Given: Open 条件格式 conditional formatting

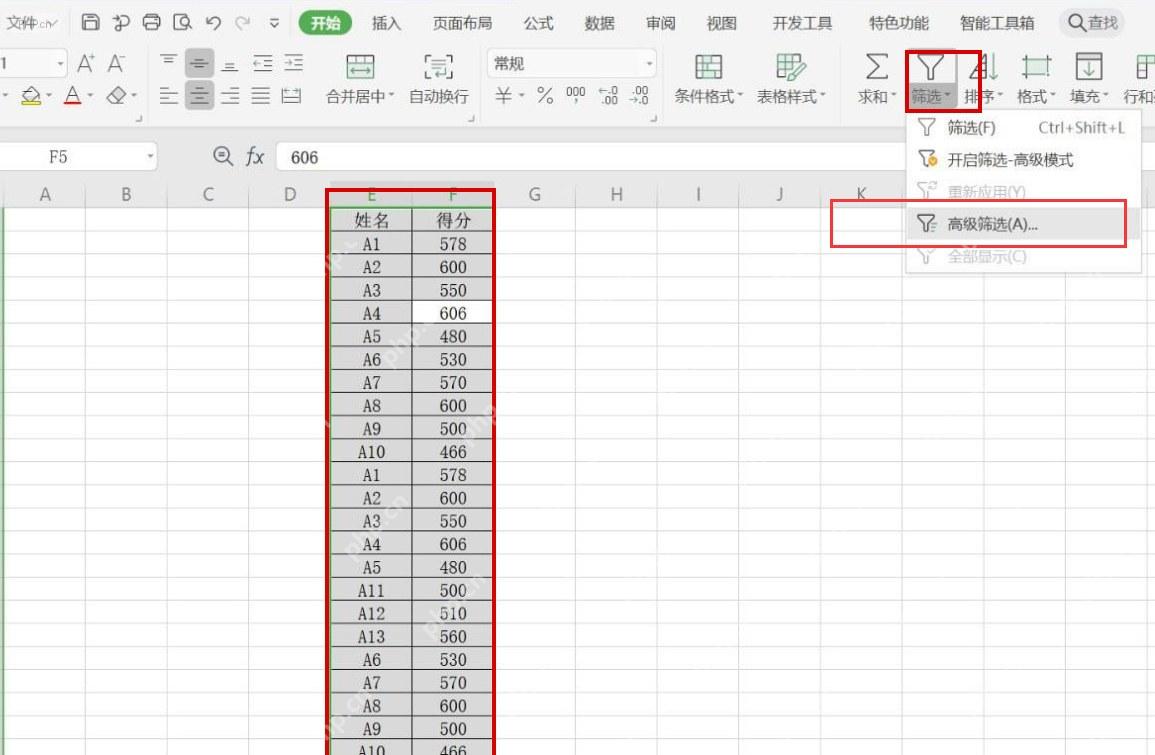Looking at the screenshot, I should (709, 80).
